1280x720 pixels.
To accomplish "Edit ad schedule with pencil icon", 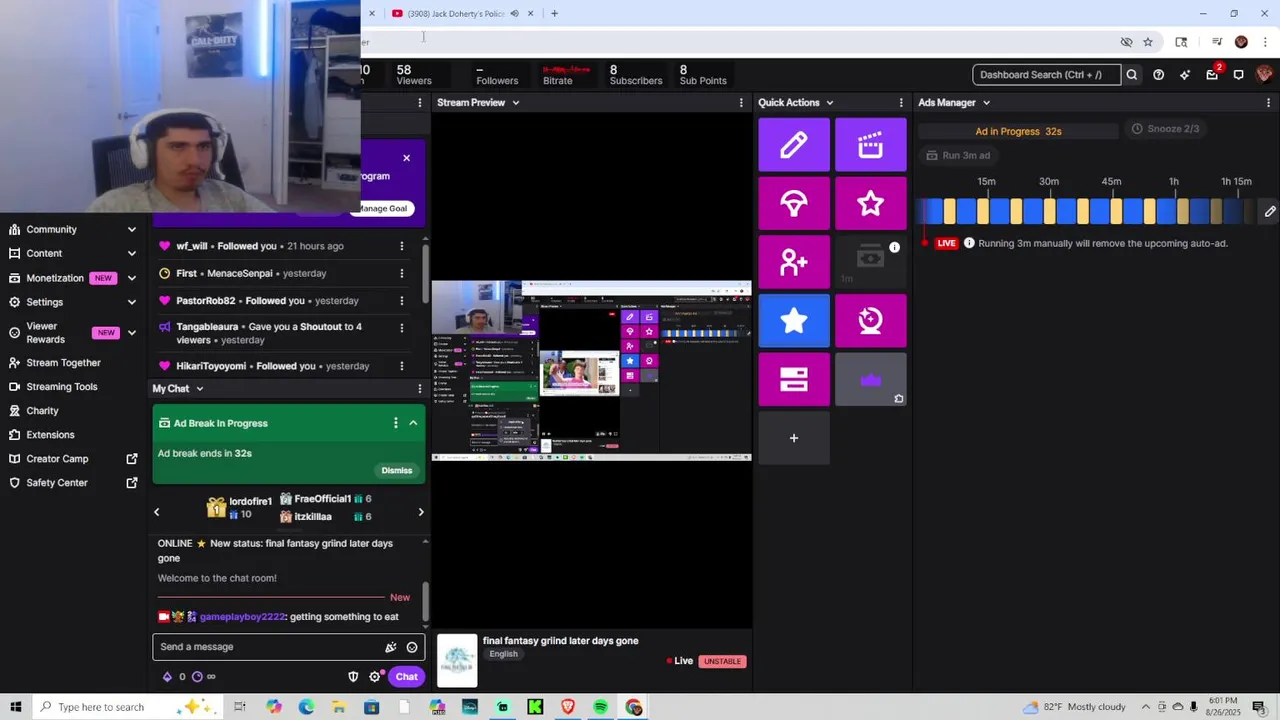I will tap(1269, 212).
